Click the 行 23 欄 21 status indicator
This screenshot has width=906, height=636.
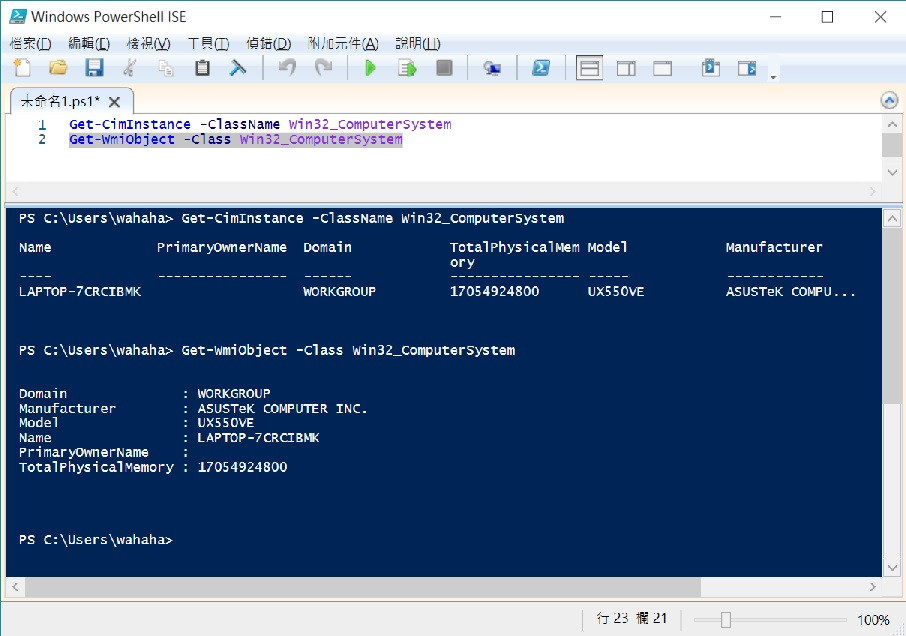632,619
